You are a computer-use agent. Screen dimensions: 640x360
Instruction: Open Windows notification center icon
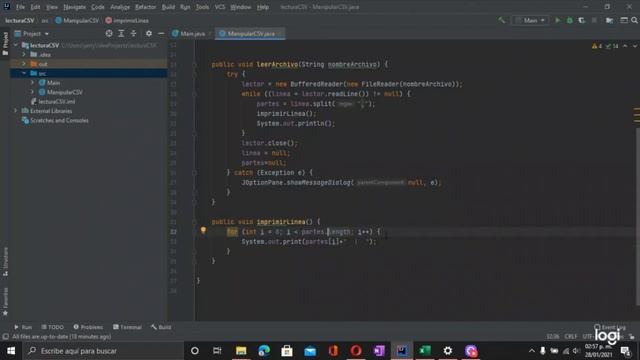point(626,351)
